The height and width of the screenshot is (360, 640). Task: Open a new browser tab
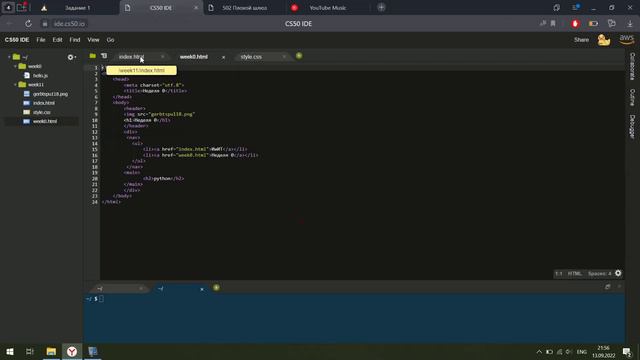(x=381, y=7)
